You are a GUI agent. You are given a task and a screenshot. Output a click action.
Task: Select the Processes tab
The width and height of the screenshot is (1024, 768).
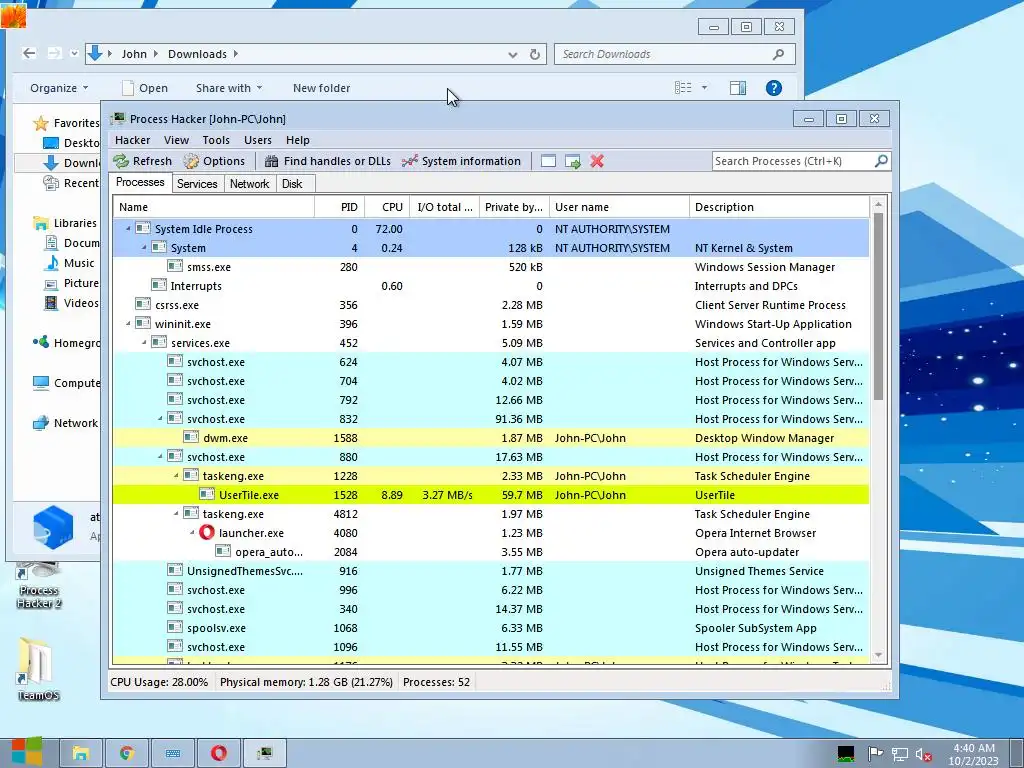tap(140, 182)
